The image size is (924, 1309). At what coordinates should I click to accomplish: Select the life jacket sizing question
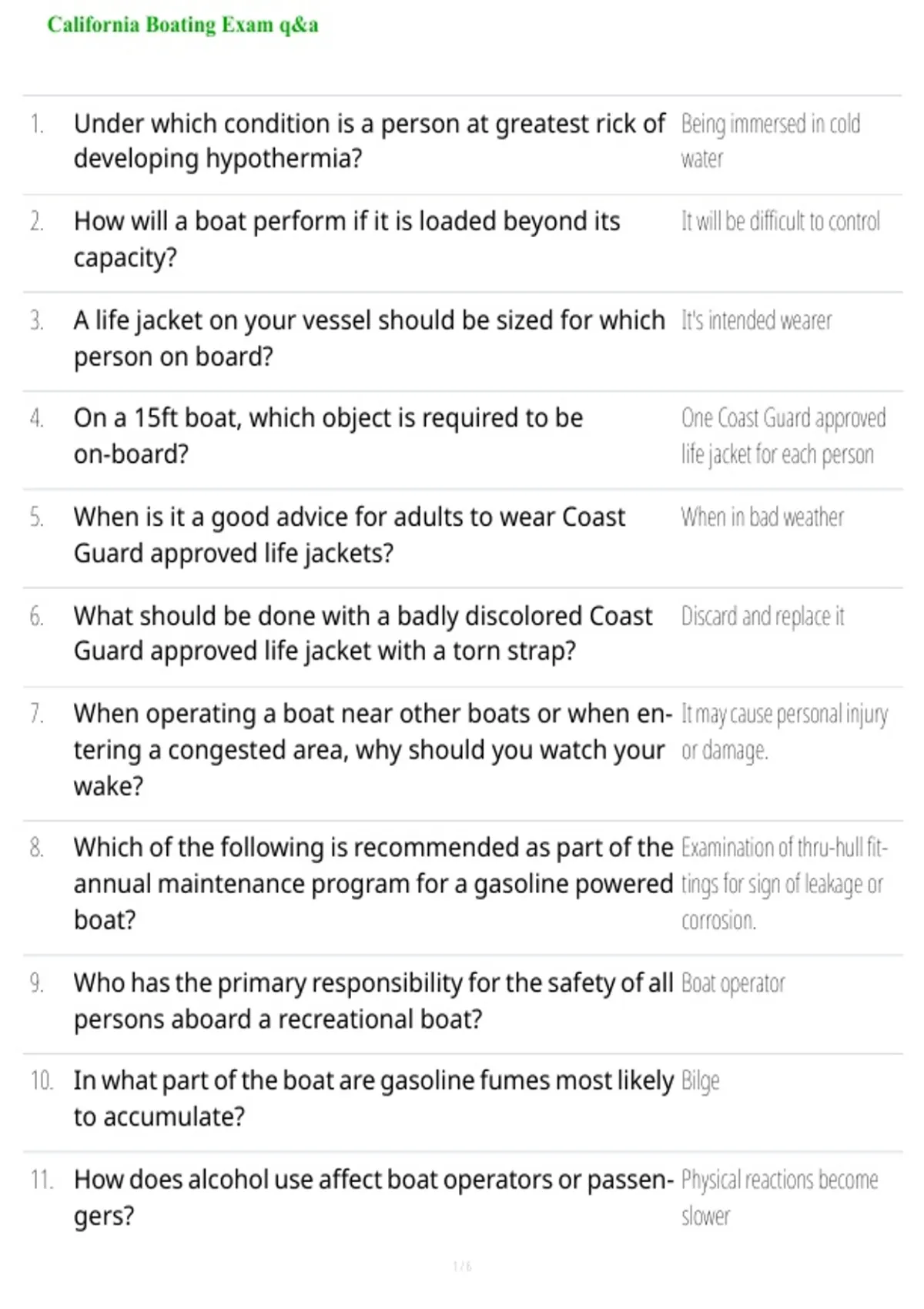pyautogui.click(x=370, y=339)
